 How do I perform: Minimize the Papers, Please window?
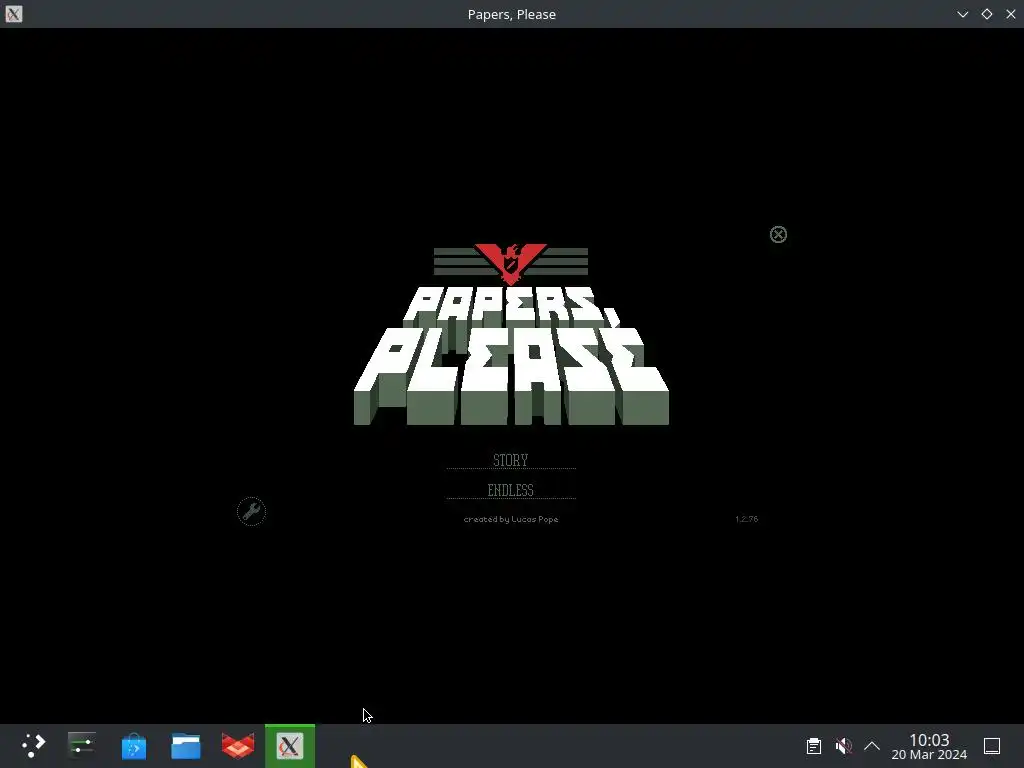click(963, 14)
